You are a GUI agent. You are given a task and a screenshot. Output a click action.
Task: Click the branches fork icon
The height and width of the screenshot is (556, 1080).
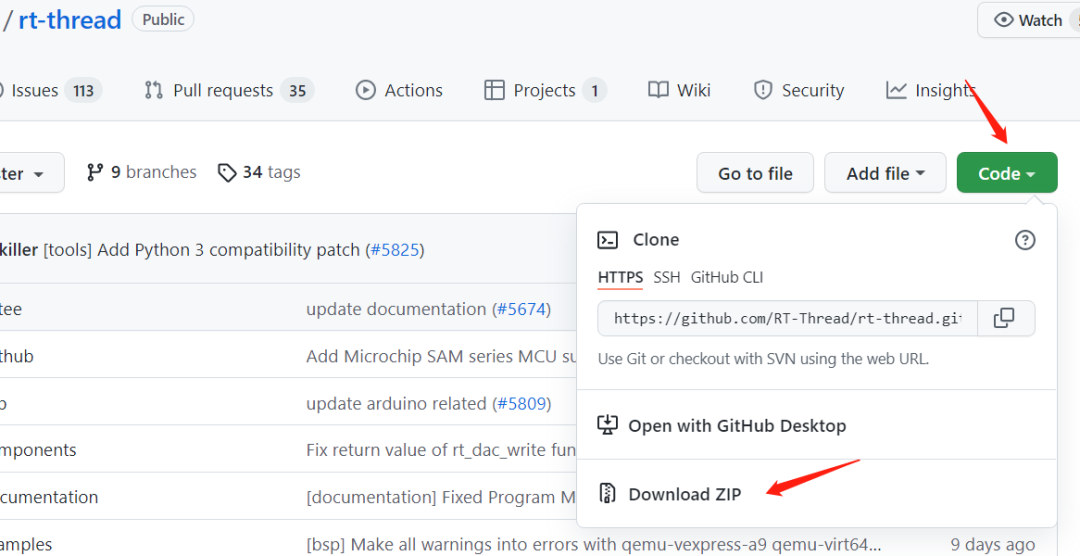(x=95, y=172)
